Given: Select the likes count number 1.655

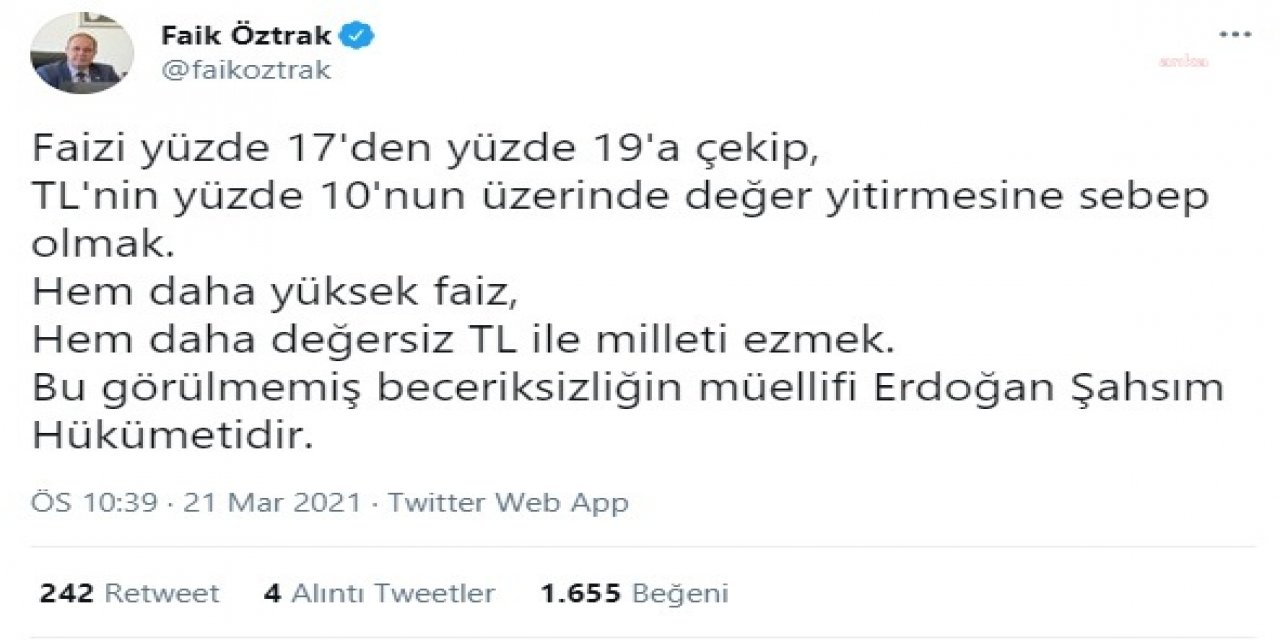Looking at the screenshot, I should tap(578, 592).
